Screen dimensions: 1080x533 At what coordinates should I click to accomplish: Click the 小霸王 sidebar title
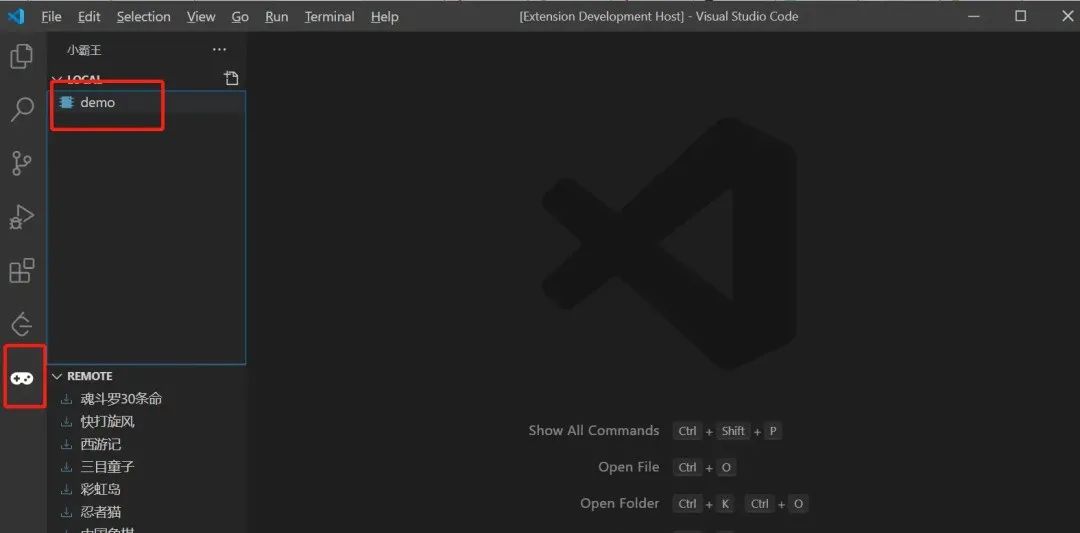click(x=84, y=50)
